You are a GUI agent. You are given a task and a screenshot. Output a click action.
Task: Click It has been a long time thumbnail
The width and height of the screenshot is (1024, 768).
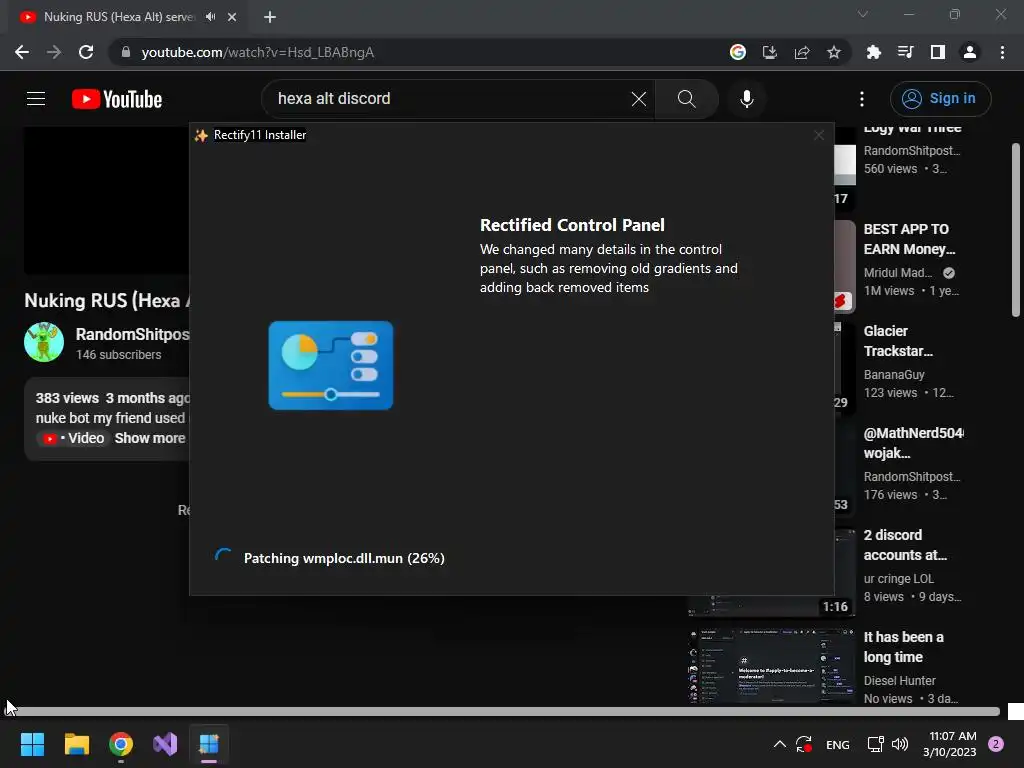coord(772,666)
